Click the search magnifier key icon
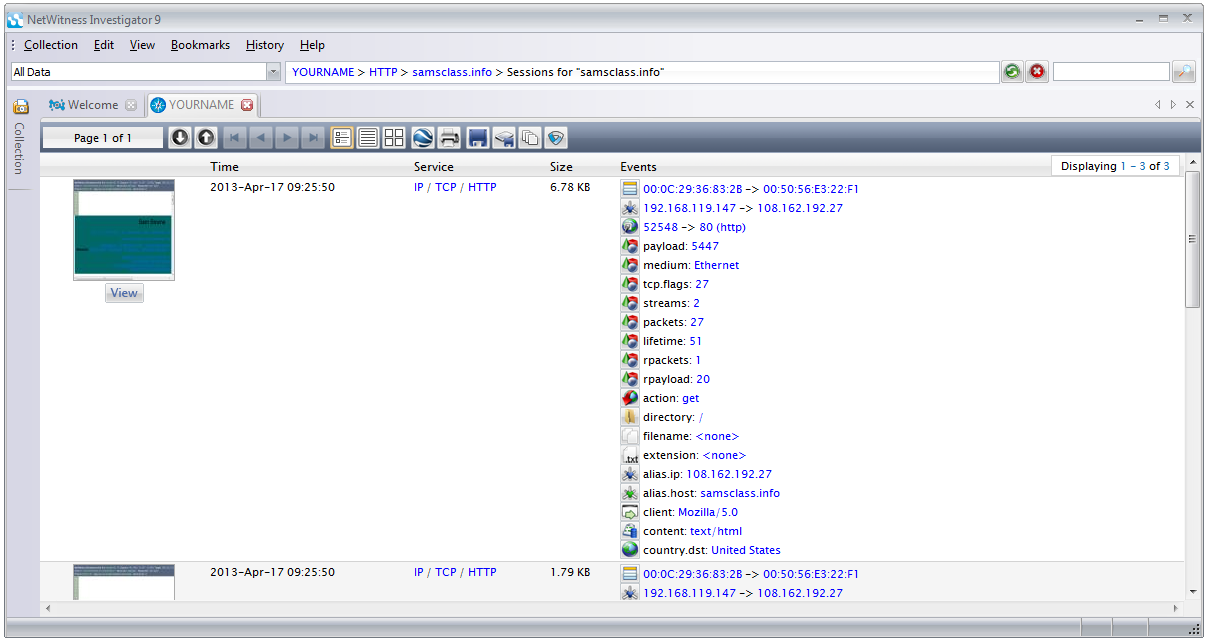The width and height of the screenshot is (1209, 644). [x=1184, y=72]
